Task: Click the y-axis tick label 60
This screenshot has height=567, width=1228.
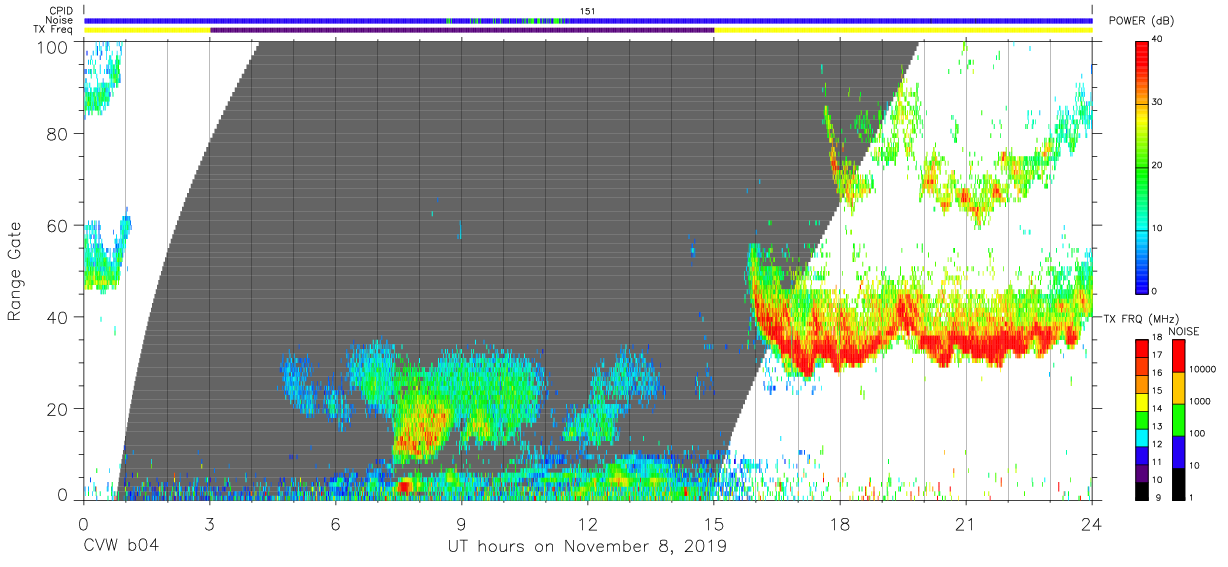Action: pos(58,226)
